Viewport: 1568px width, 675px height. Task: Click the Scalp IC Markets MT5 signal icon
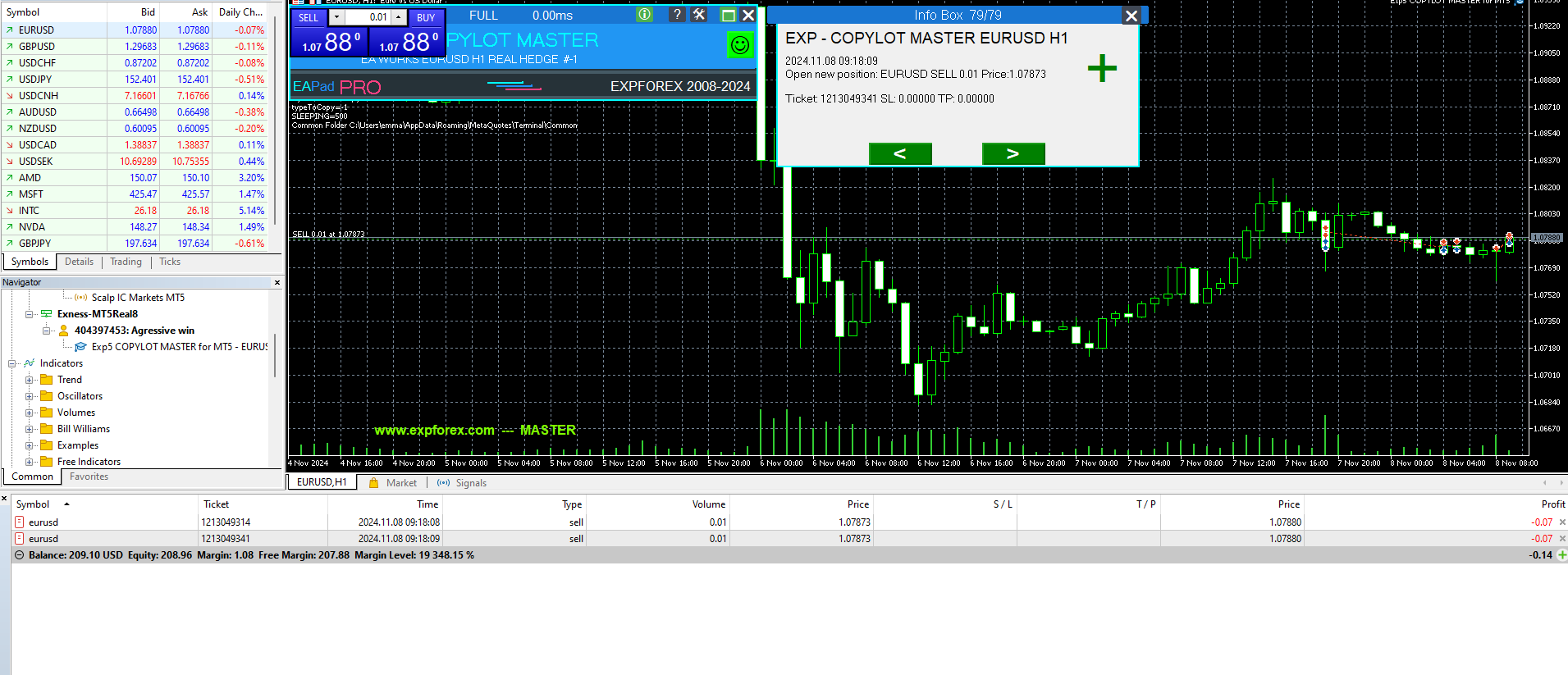pos(81,298)
